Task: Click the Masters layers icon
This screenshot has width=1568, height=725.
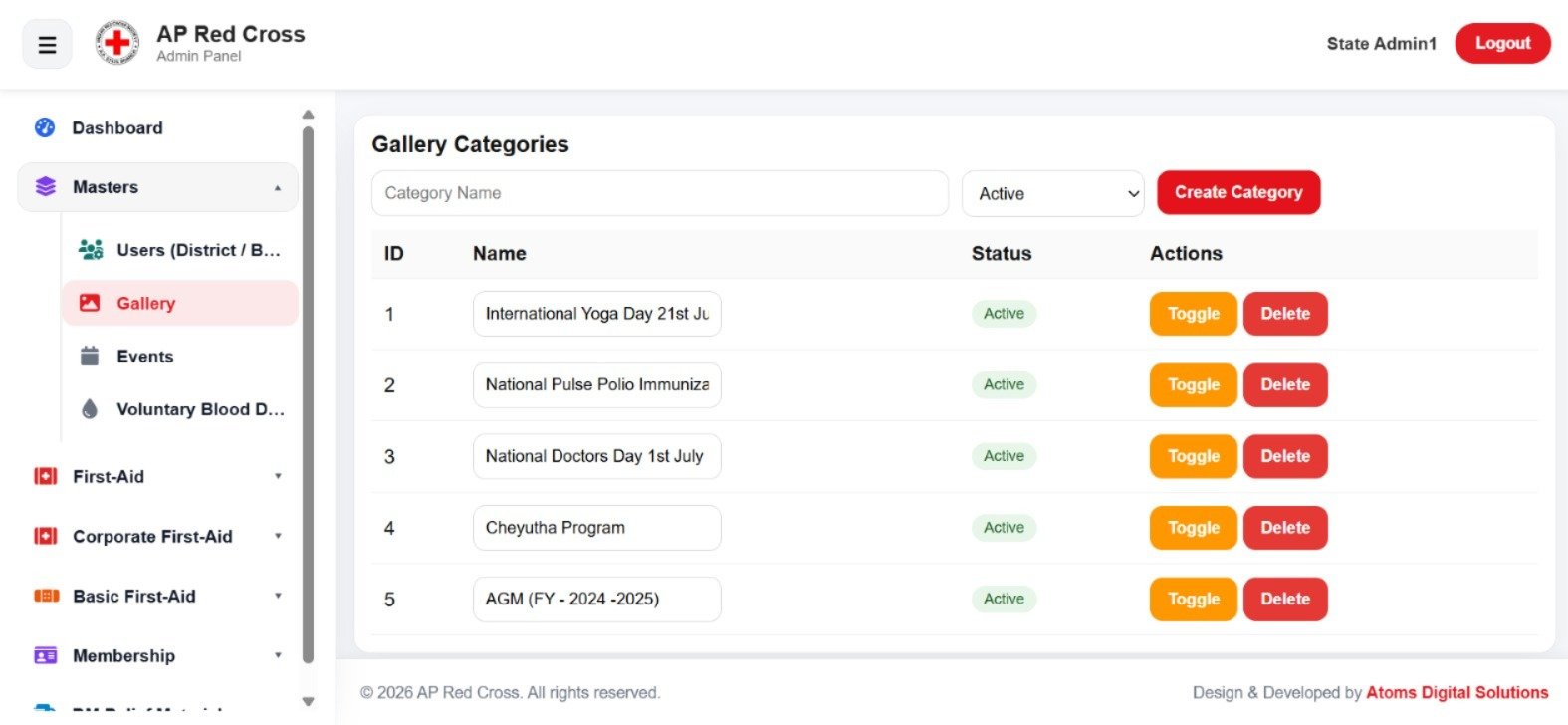Action: pyautogui.click(x=46, y=187)
